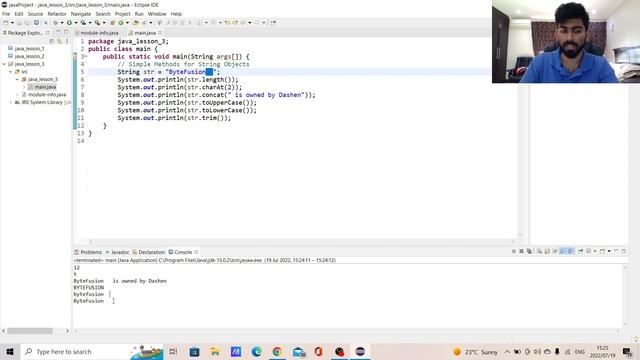This screenshot has width=640, height=360.
Task: Open the Help menu
Action: click(x=176, y=14)
